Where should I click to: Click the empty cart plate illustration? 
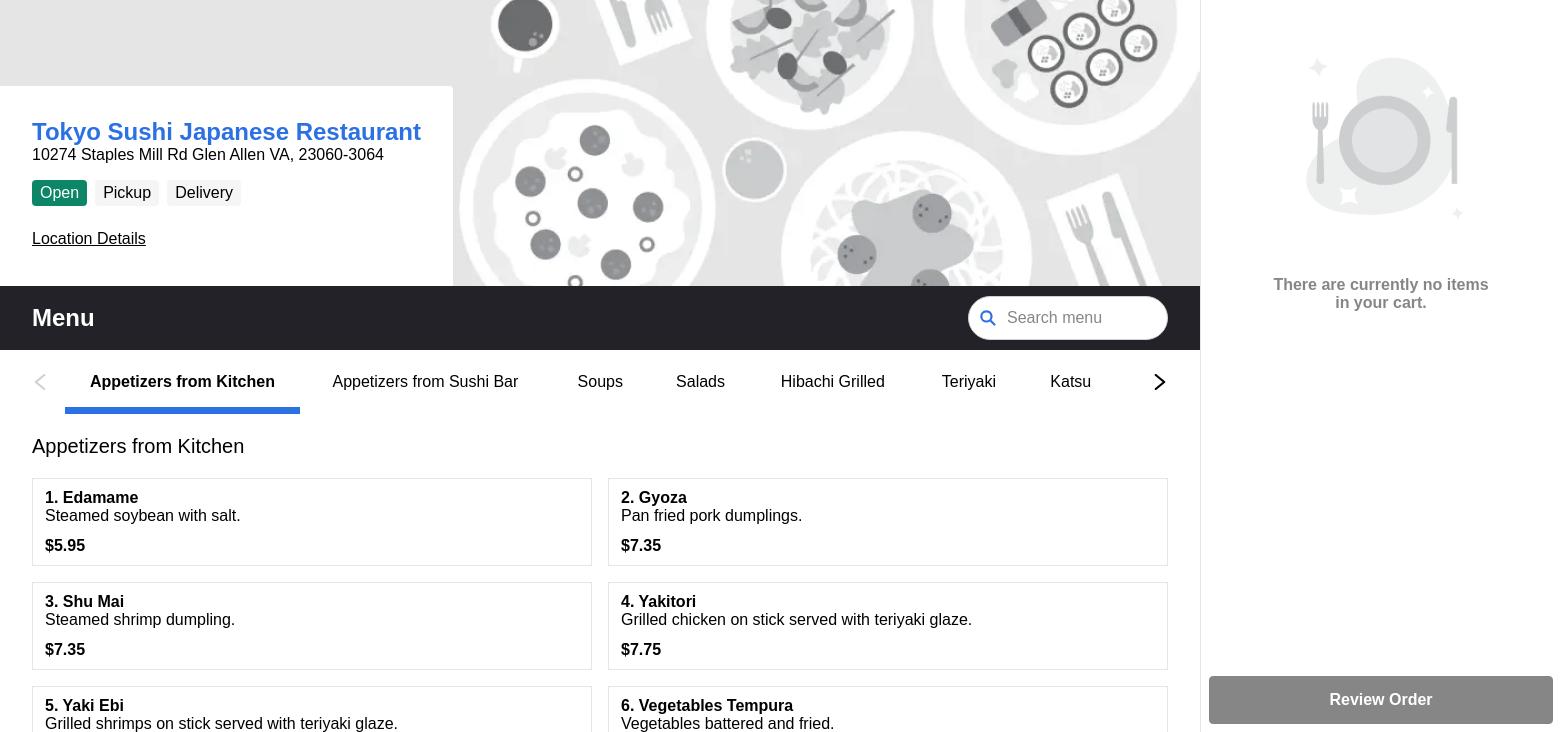tap(1384, 138)
